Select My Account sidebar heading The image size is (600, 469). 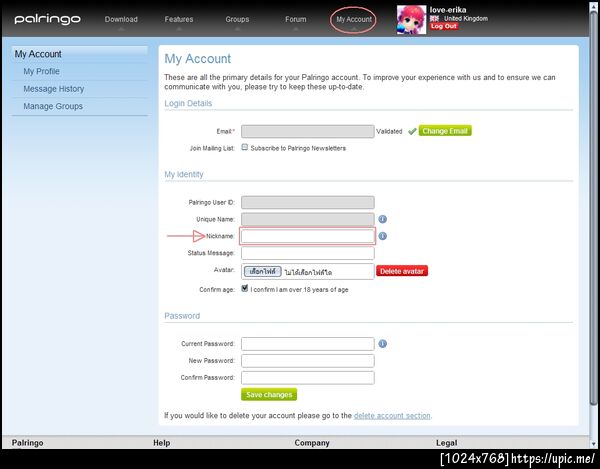(38, 54)
